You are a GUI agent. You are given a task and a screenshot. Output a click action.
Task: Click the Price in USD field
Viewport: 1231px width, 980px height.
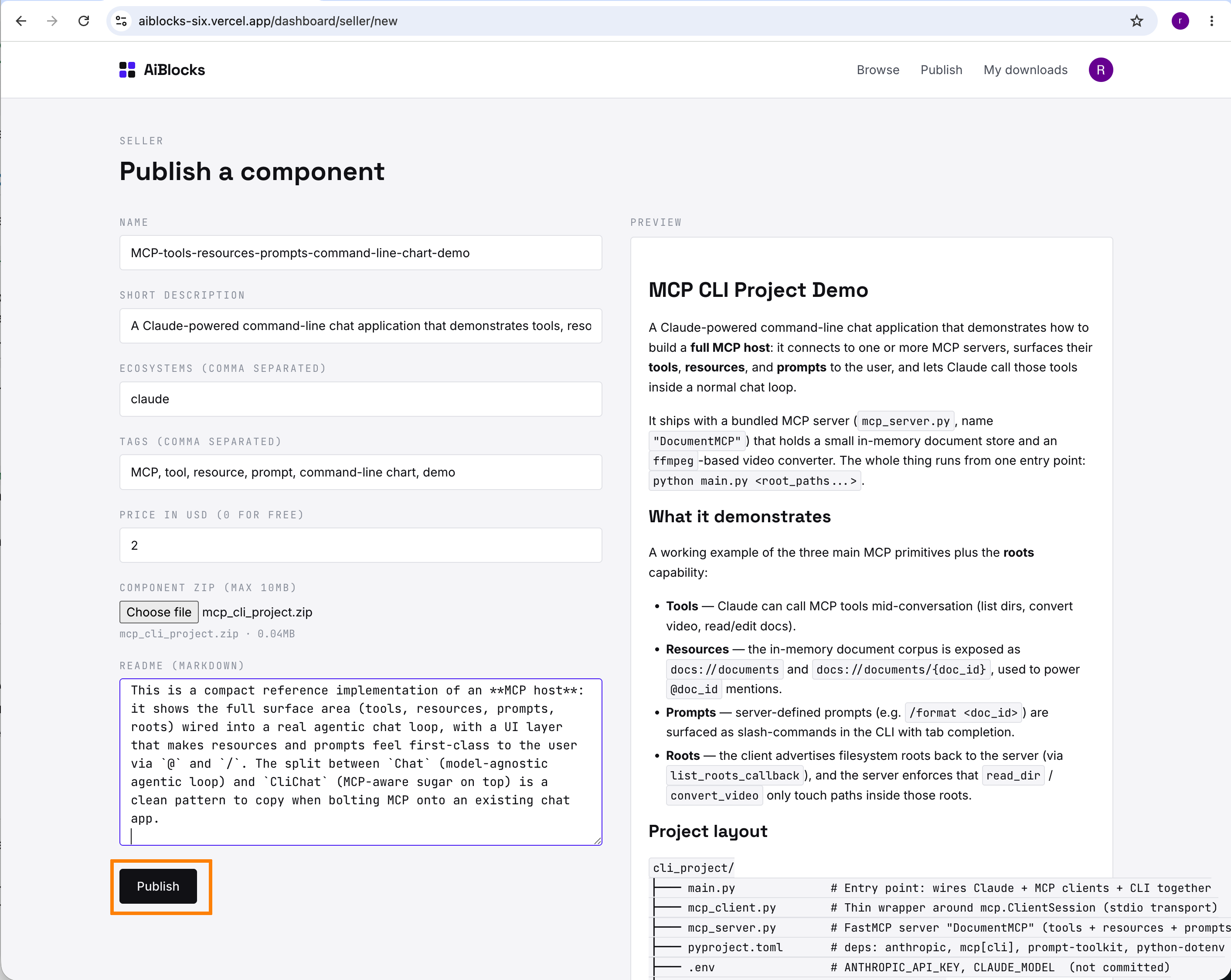coord(360,545)
